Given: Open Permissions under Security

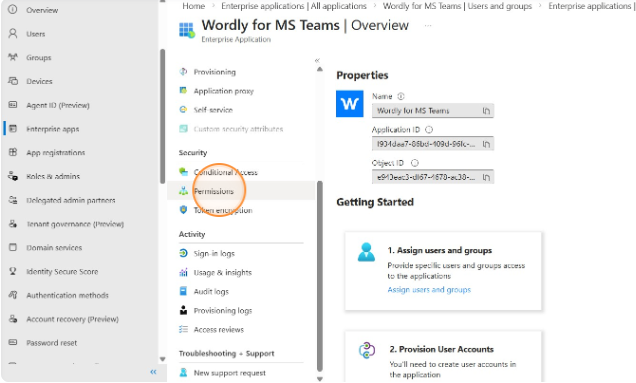Looking at the screenshot, I should [x=214, y=191].
